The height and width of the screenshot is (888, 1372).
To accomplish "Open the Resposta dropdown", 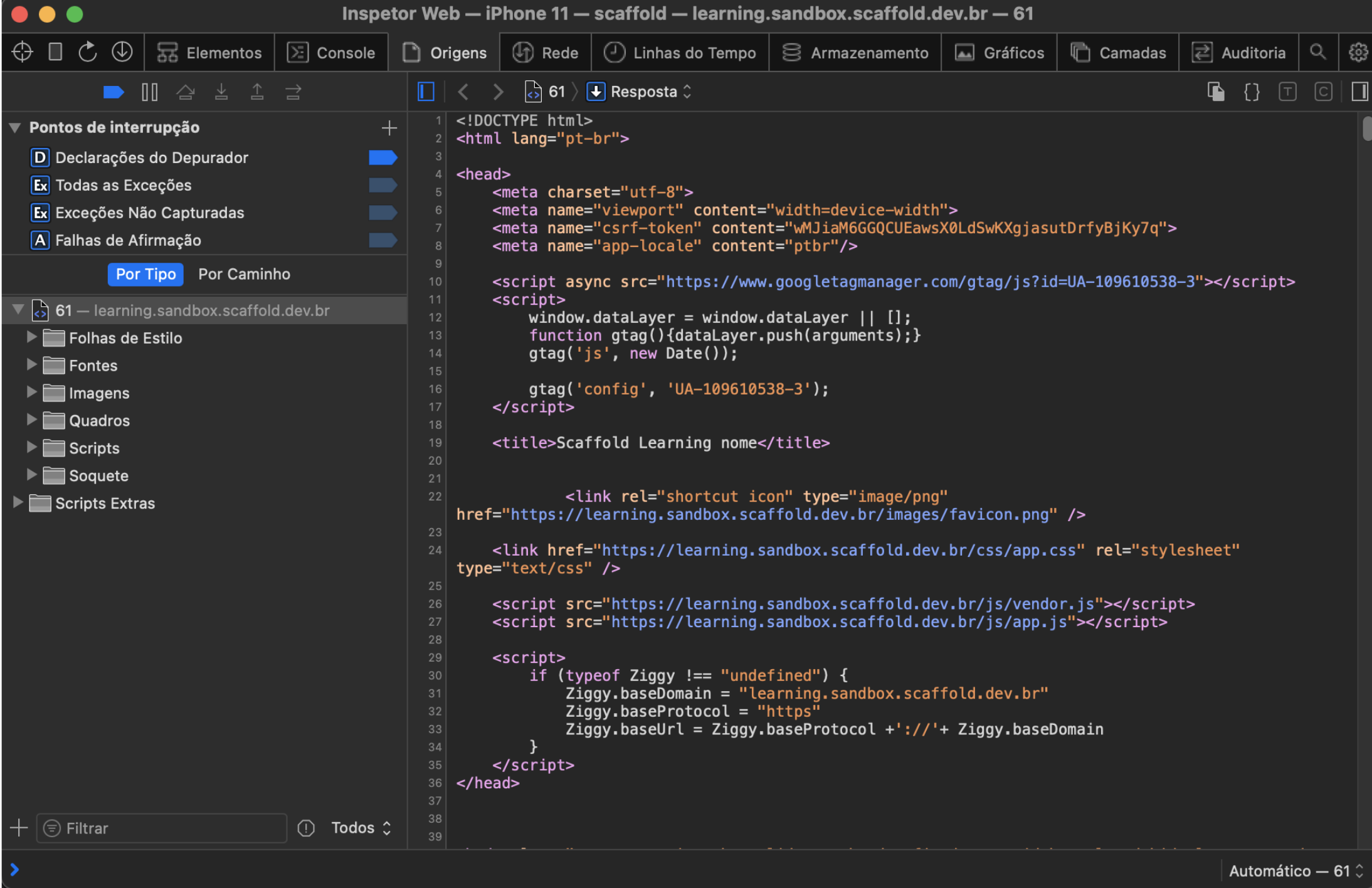I will [x=640, y=92].
